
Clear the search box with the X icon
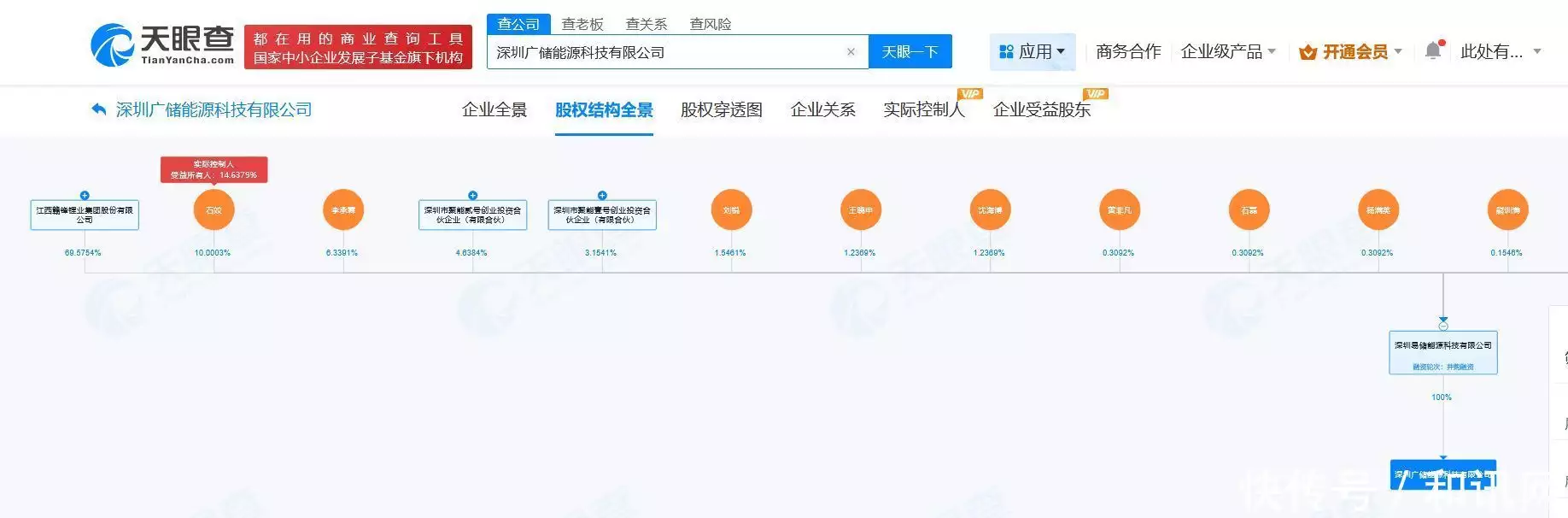pos(851,52)
